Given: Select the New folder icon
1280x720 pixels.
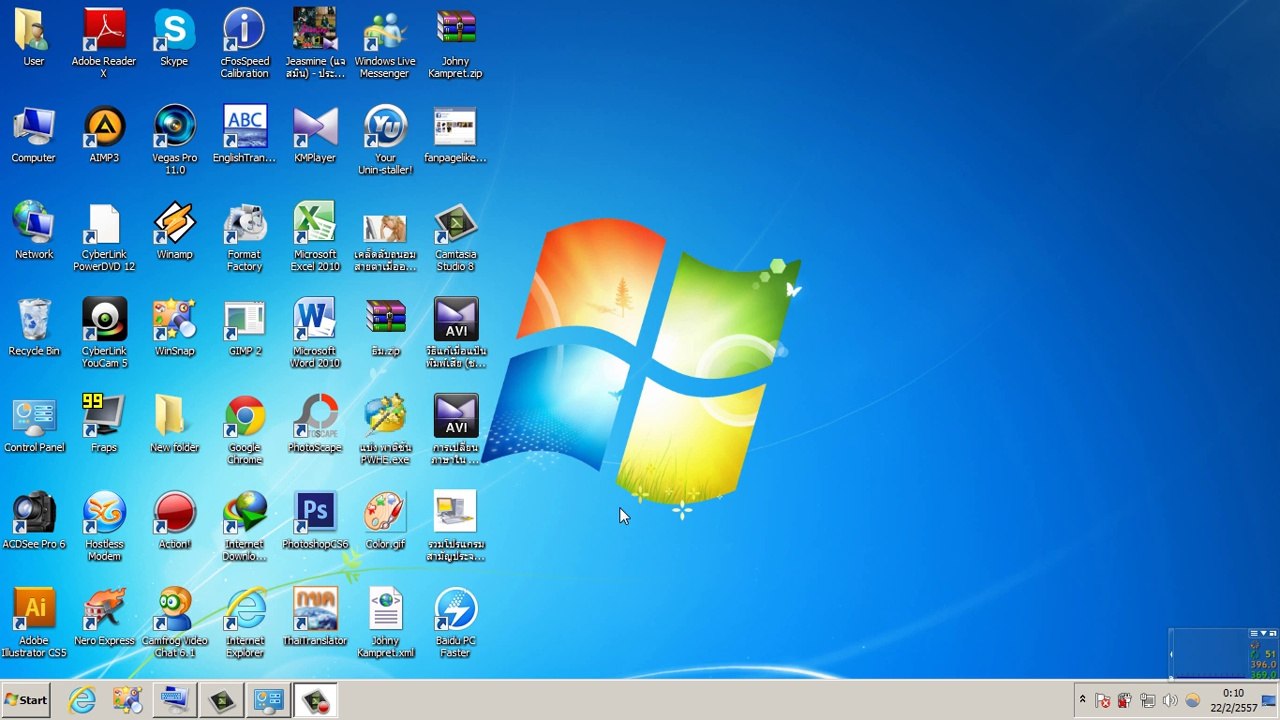Looking at the screenshot, I should [x=174, y=424].
